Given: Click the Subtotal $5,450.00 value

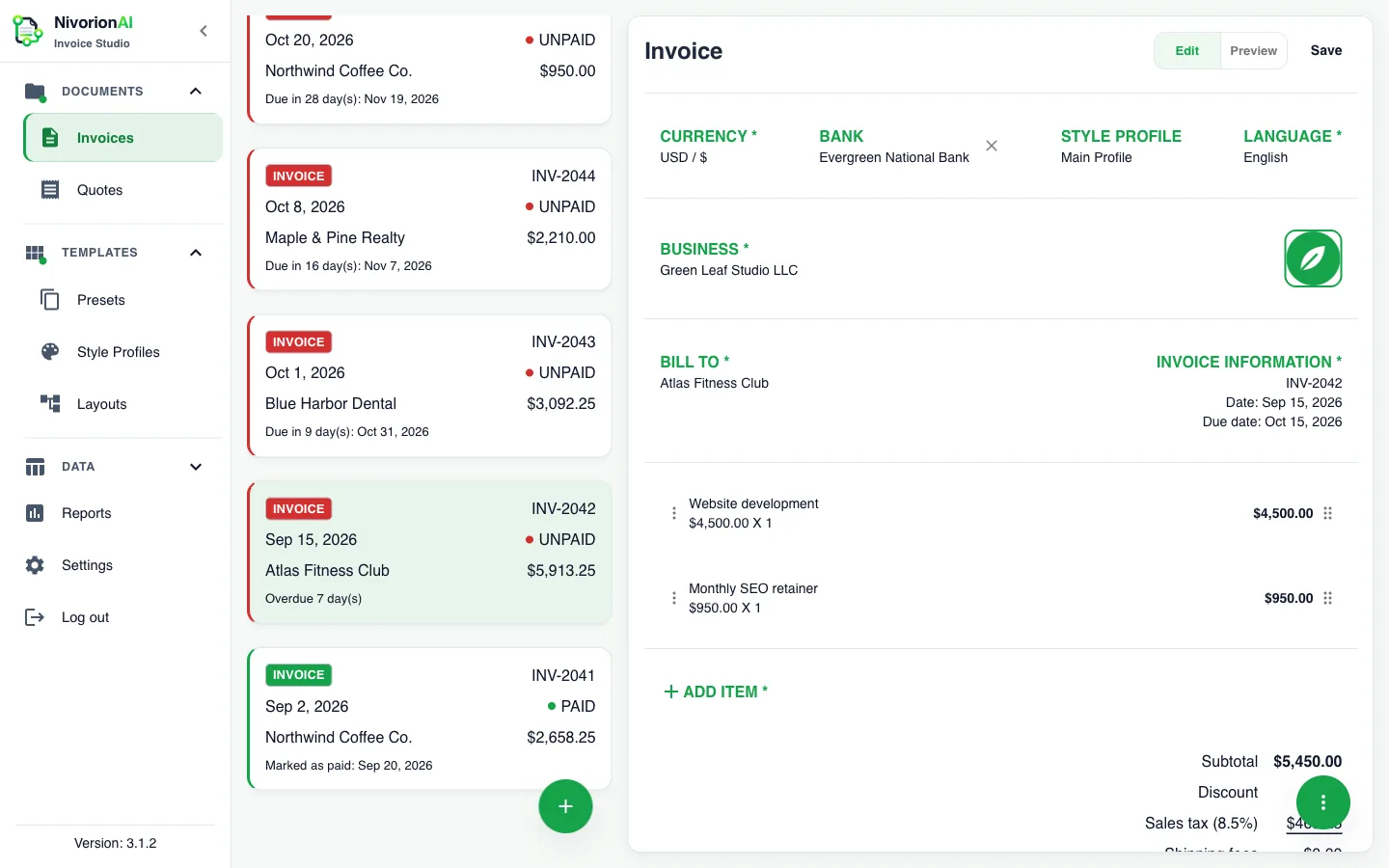Looking at the screenshot, I should pos(1308,762).
